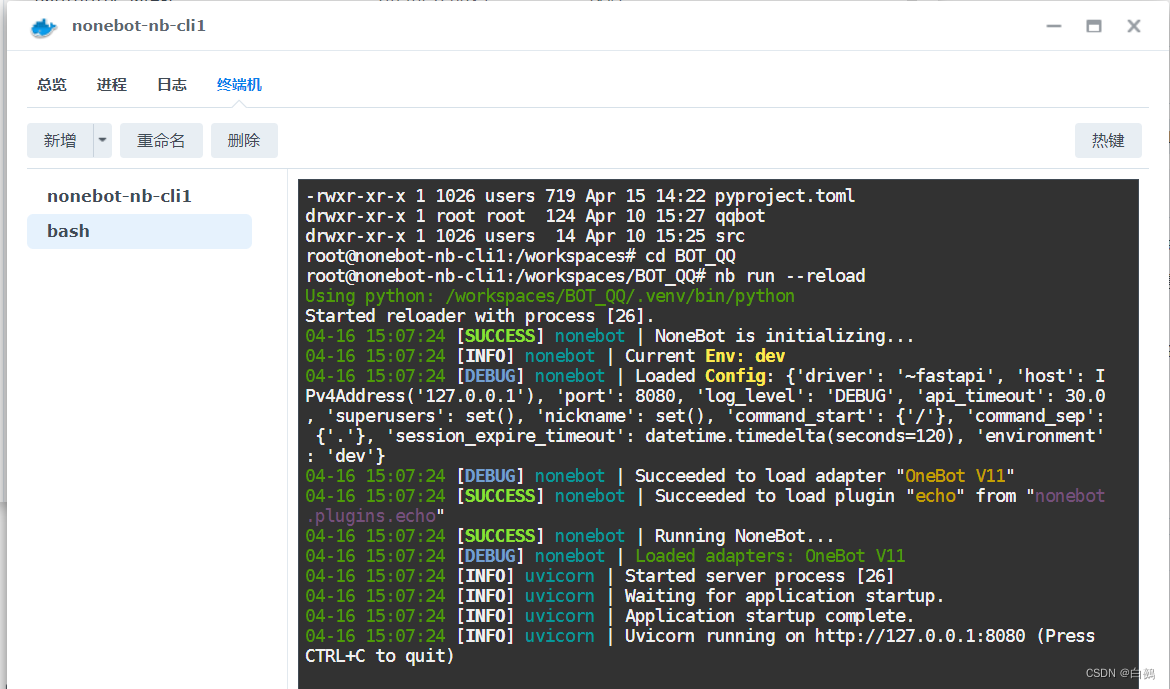Image resolution: width=1170 pixels, height=689 pixels.
Task: Click 'Started server process [26]' line
Action: pos(599,576)
